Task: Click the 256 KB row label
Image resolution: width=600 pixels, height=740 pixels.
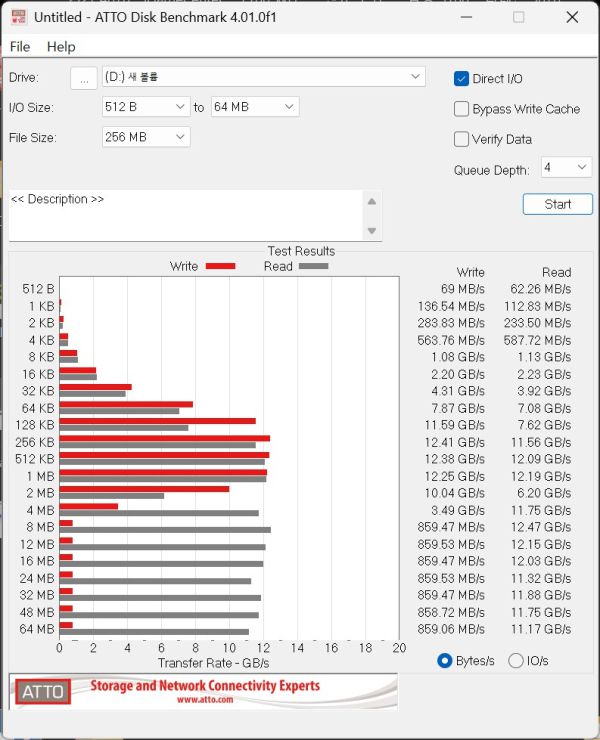Action: pos(35,442)
